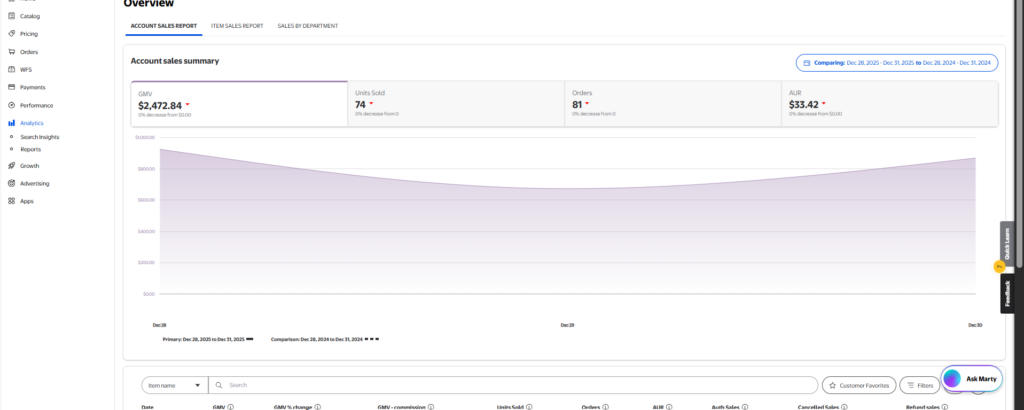Open the Feedback side tab
The height and width of the screenshot is (410, 1024).
pos(1006,293)
